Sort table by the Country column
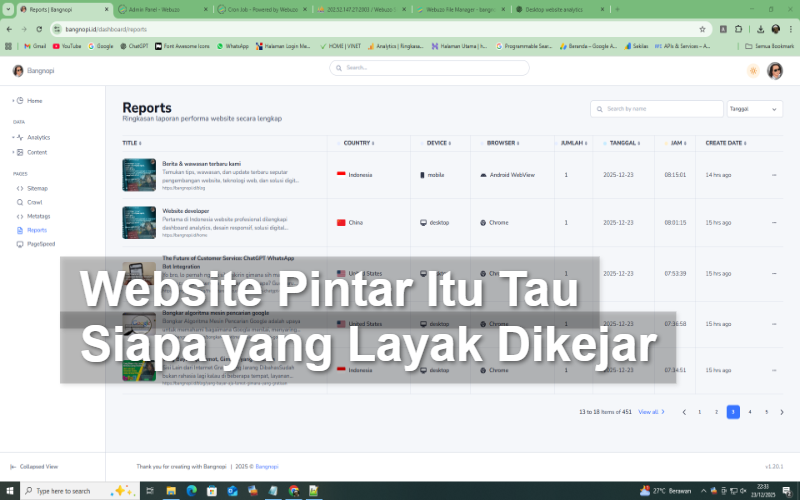The width and height of the screenshot is (800, 500). point(357,143)
